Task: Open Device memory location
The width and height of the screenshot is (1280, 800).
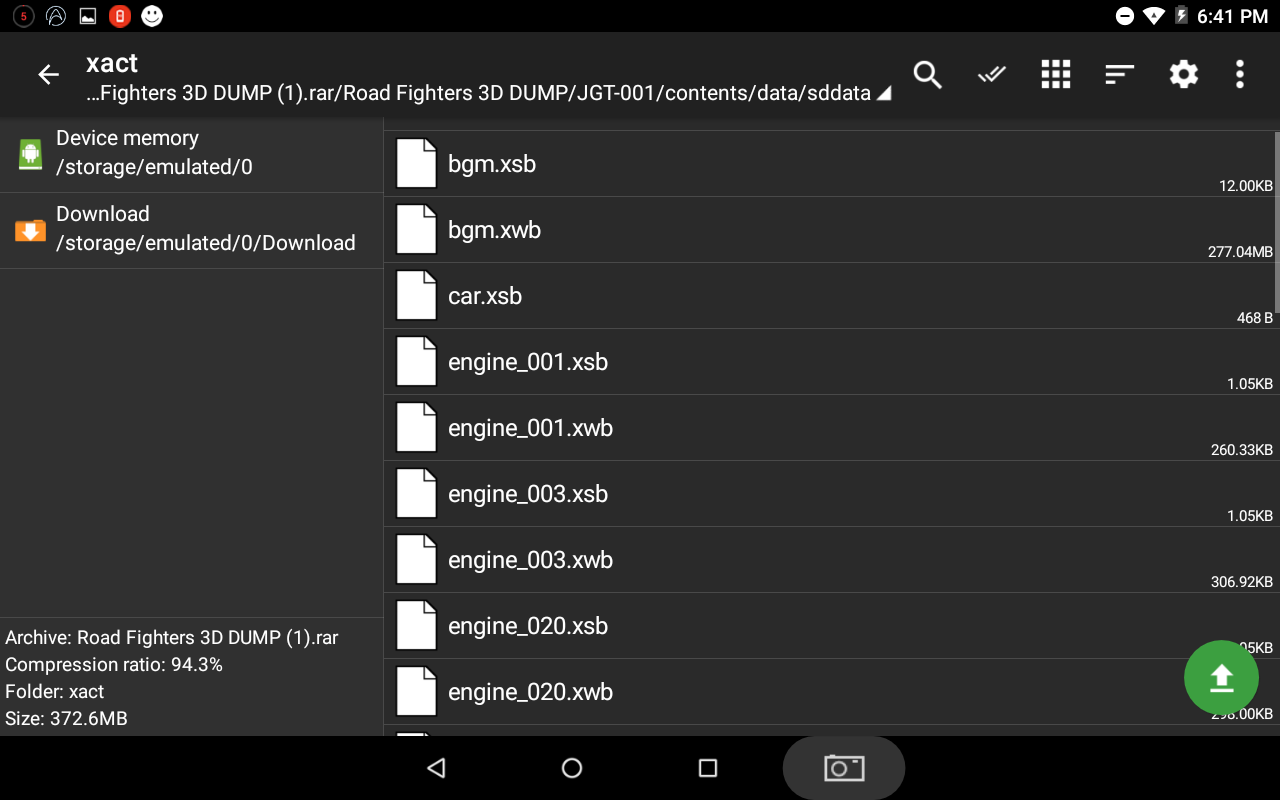Action: pos(192,153)
